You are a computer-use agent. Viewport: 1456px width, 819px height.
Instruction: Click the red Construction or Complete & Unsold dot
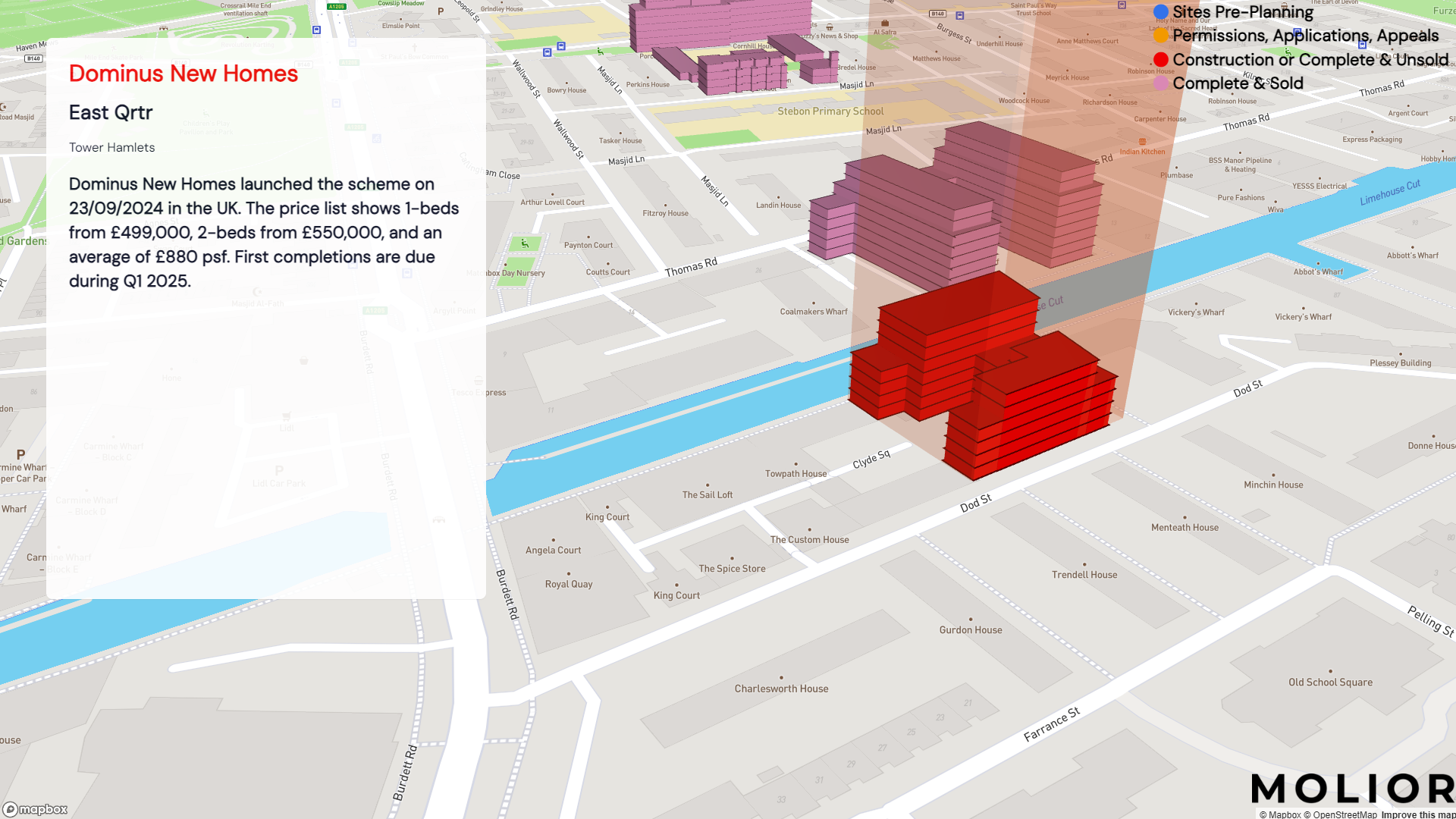pos(1161,60)
